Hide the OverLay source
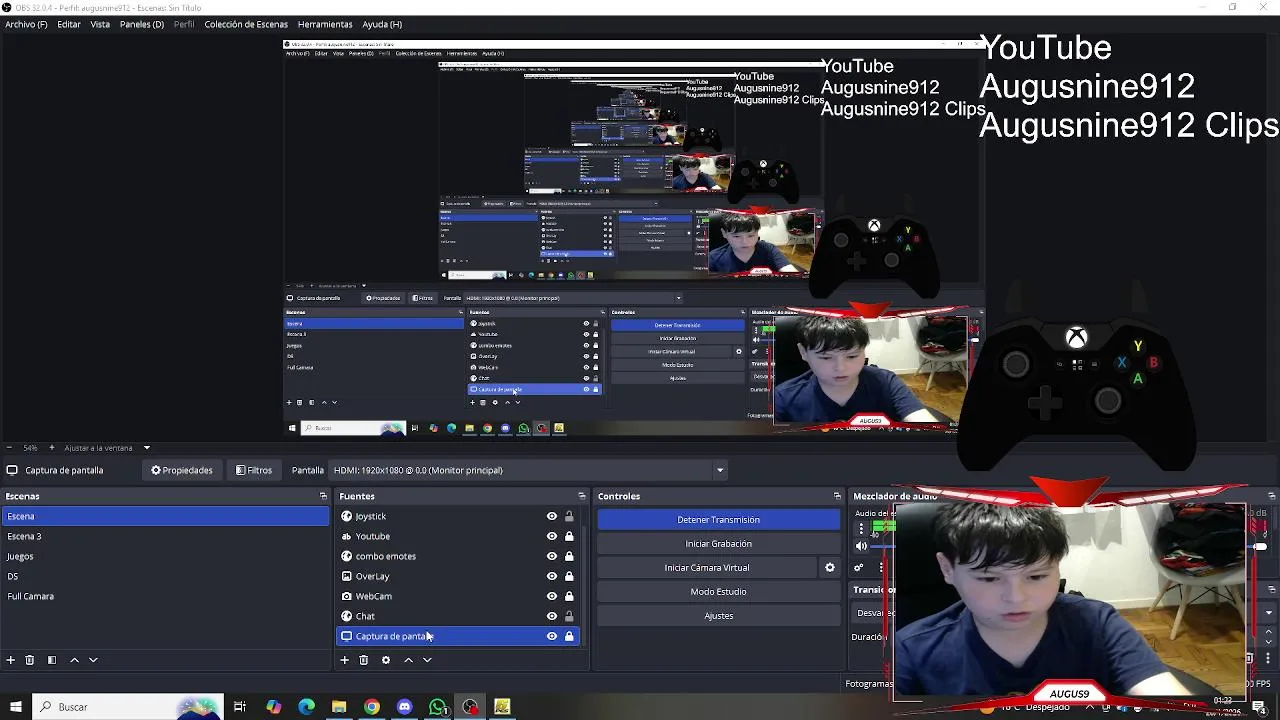 [551, 576]
